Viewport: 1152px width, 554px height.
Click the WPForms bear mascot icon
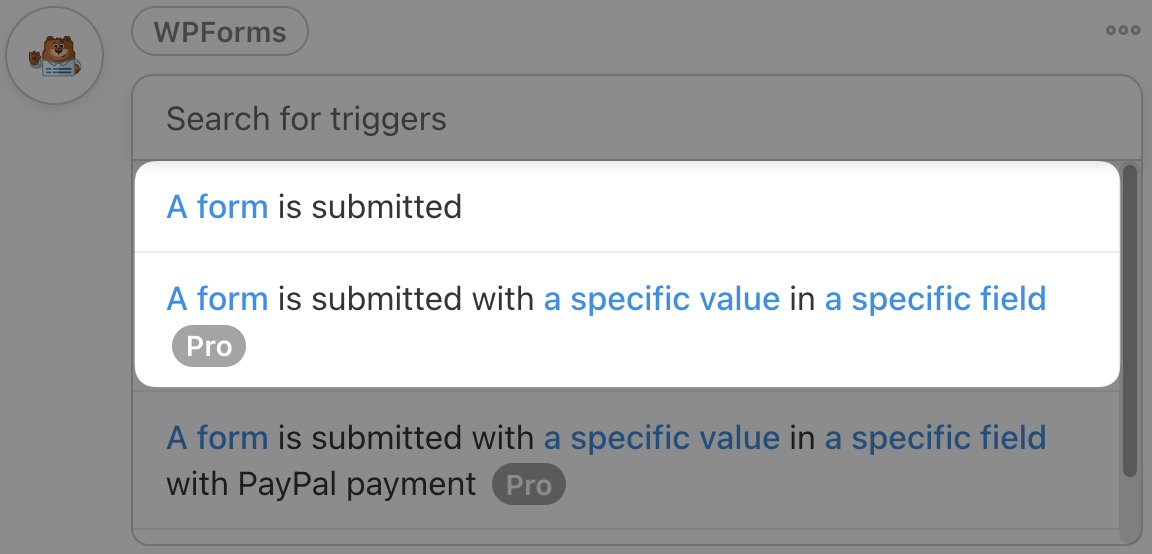point(55,57)
